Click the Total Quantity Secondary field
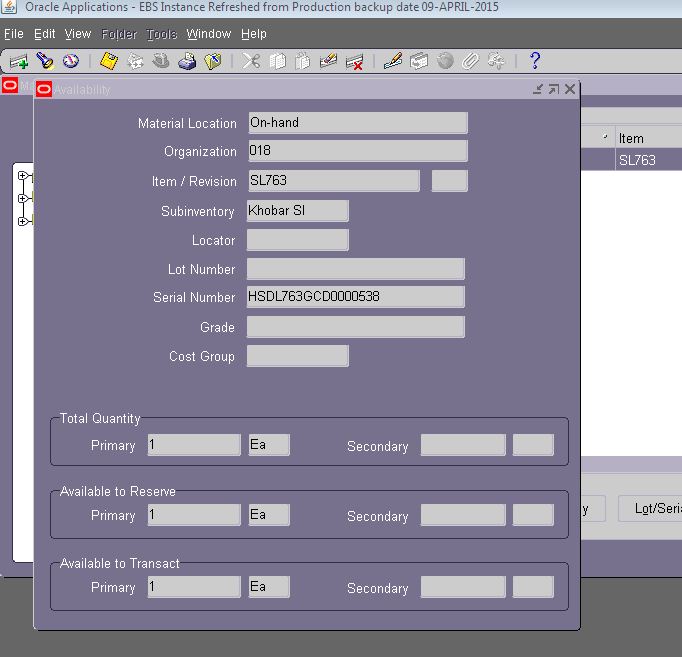682x657 pixels. coord(463,444)
